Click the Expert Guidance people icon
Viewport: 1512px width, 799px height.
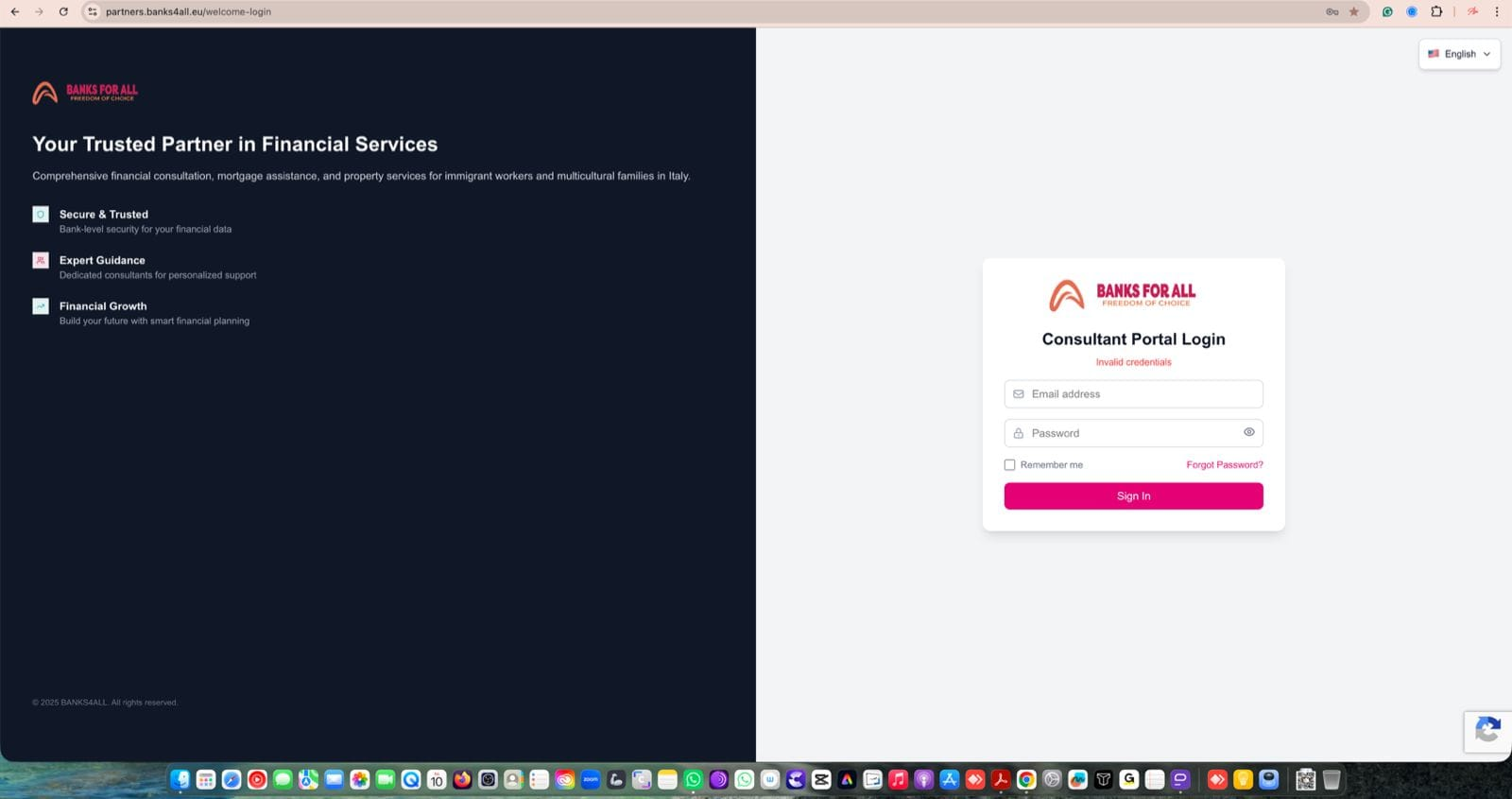41,260
